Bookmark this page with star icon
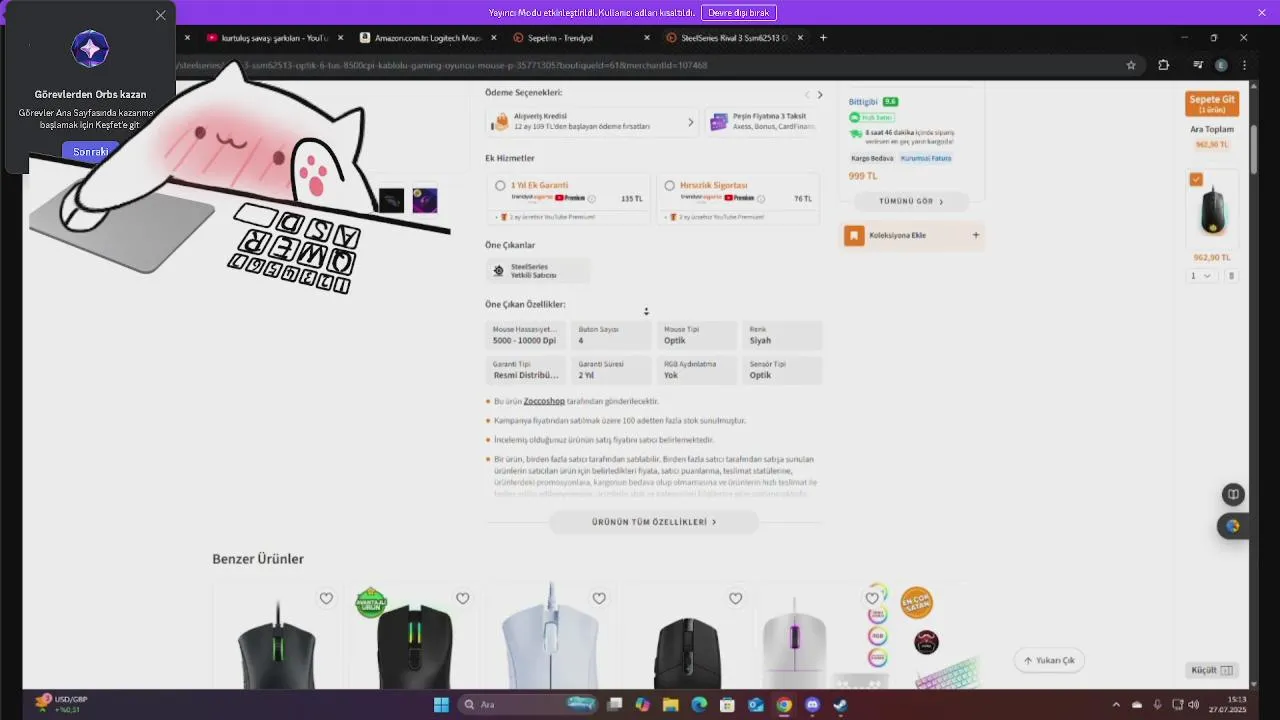 [x=1131, y=65]
